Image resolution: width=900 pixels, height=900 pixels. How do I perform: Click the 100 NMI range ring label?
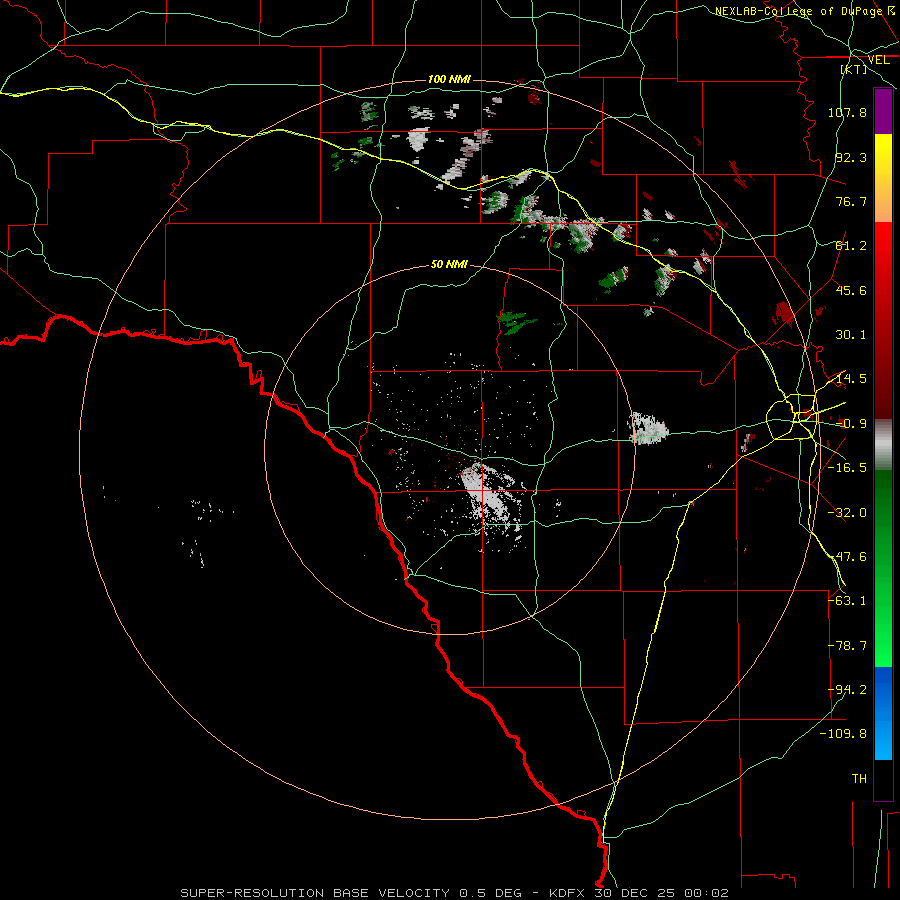(449, 79)
